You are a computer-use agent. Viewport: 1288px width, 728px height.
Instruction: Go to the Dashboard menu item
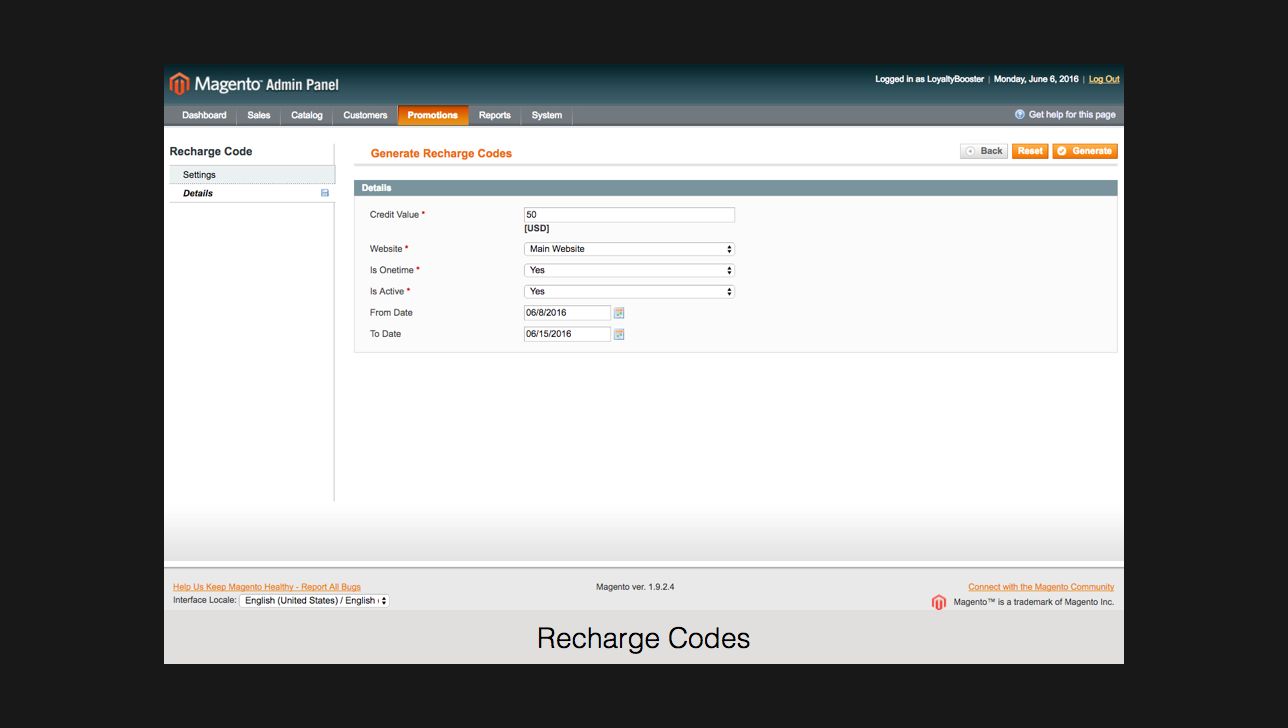(x=204, y=115)
